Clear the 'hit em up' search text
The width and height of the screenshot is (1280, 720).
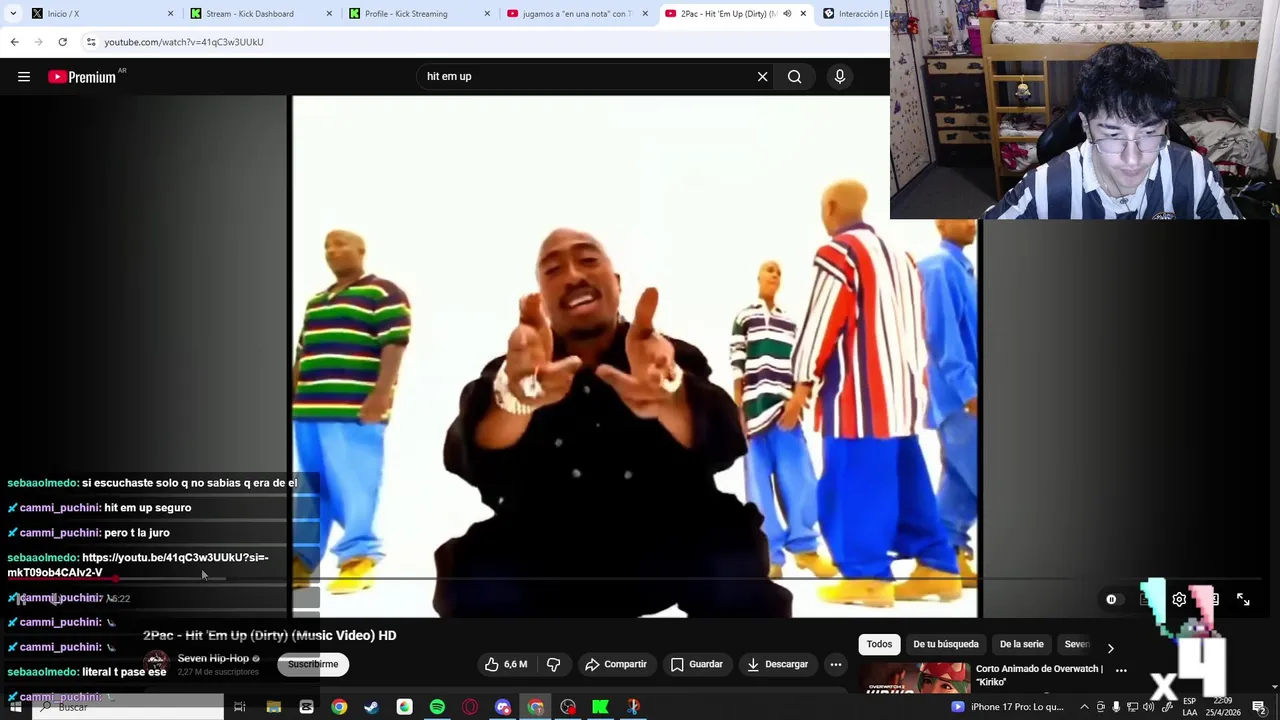(x=762, y=77)
